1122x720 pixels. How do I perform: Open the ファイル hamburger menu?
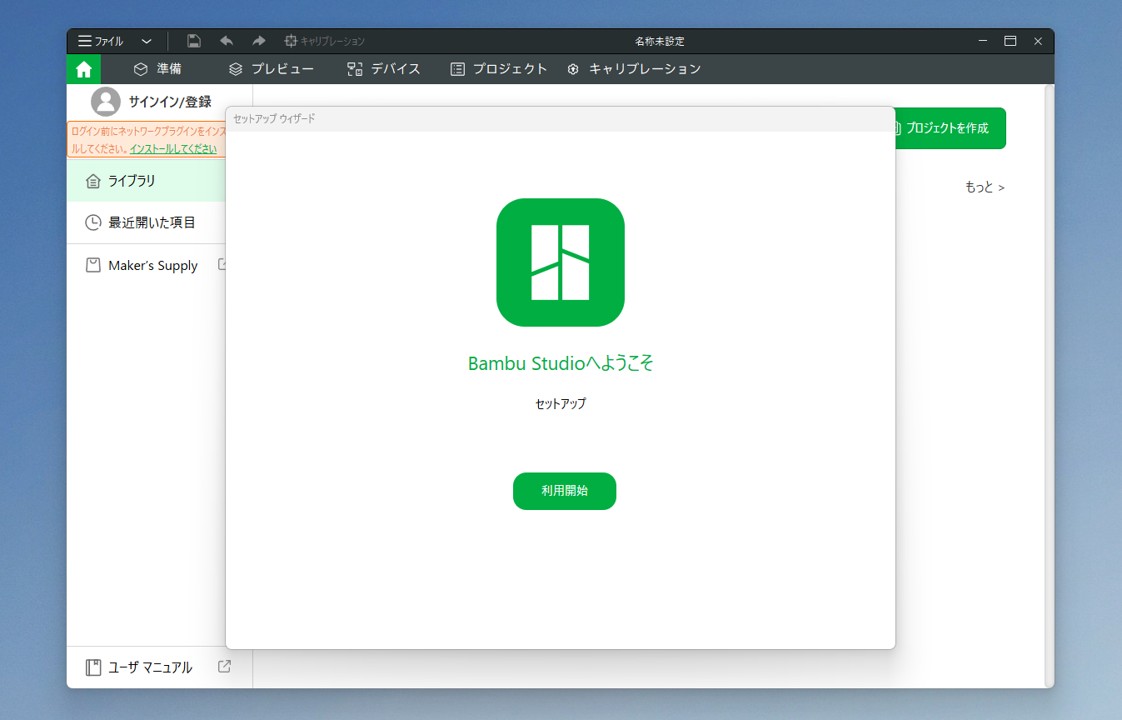click(x=100, y=42)
